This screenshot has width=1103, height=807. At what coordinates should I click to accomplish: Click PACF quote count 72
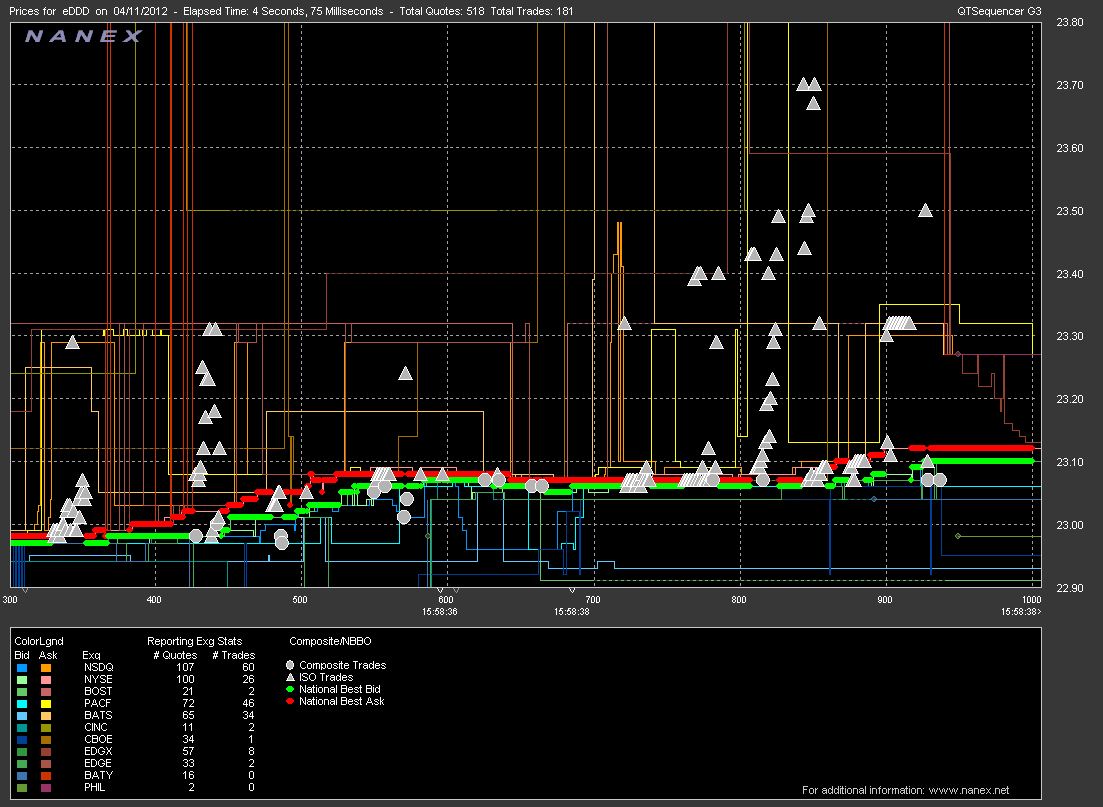(x=188, y=703)
